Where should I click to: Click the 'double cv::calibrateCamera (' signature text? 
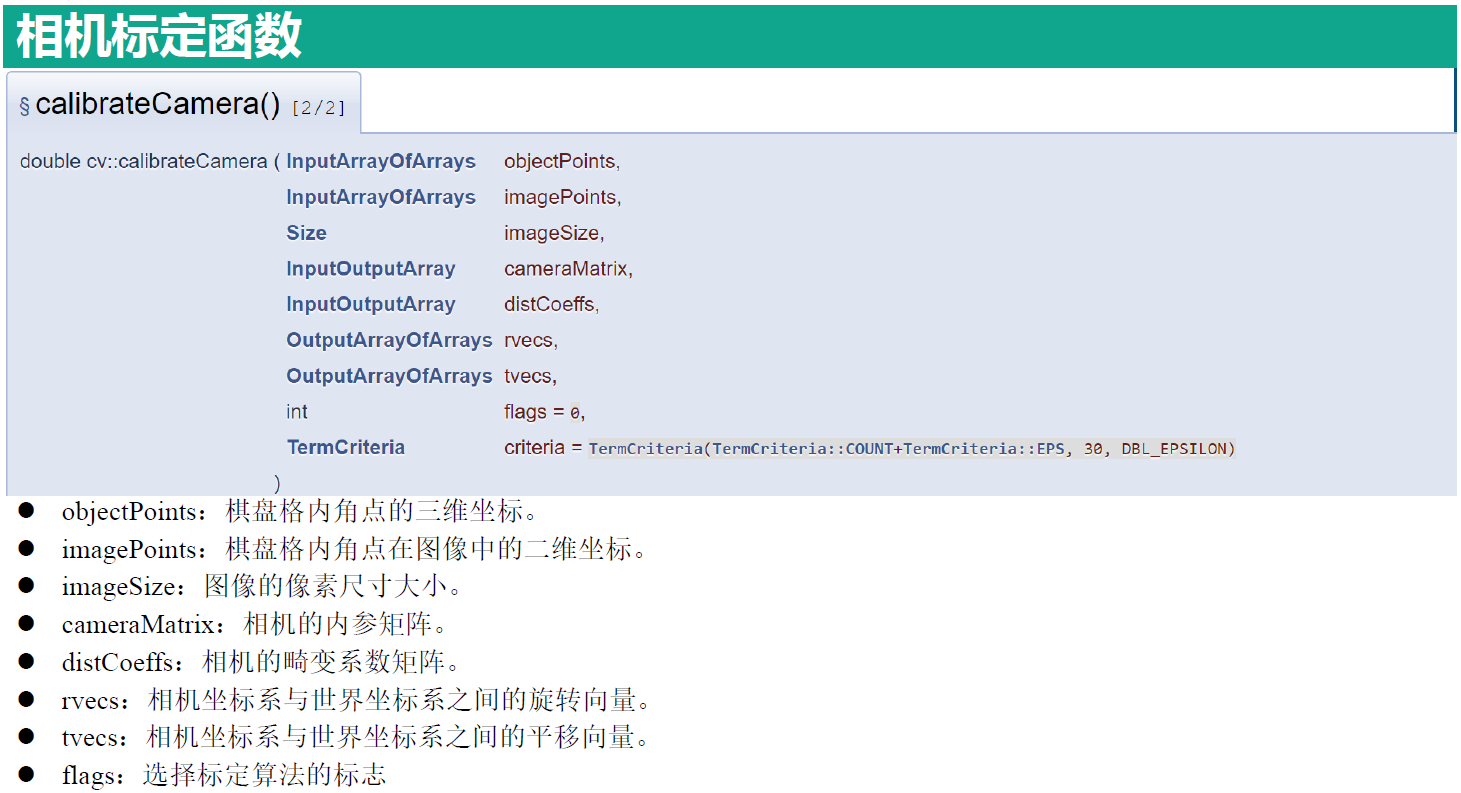(x=150, y=161)
